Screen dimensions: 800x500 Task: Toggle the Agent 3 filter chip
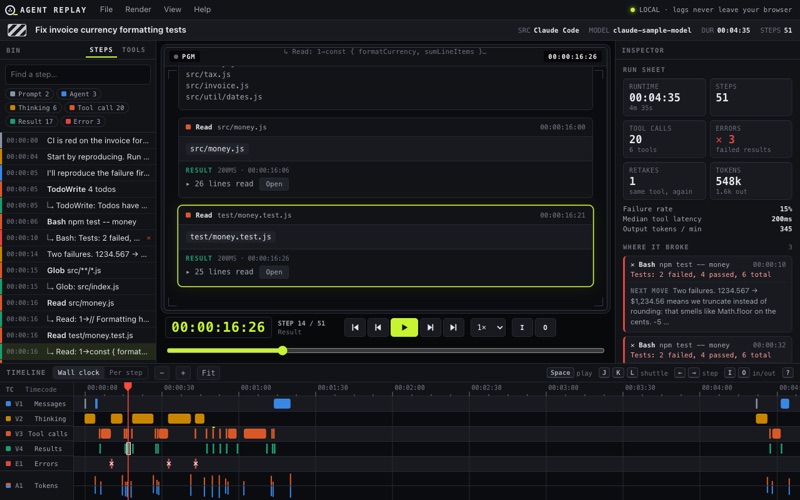coord(79,94)
